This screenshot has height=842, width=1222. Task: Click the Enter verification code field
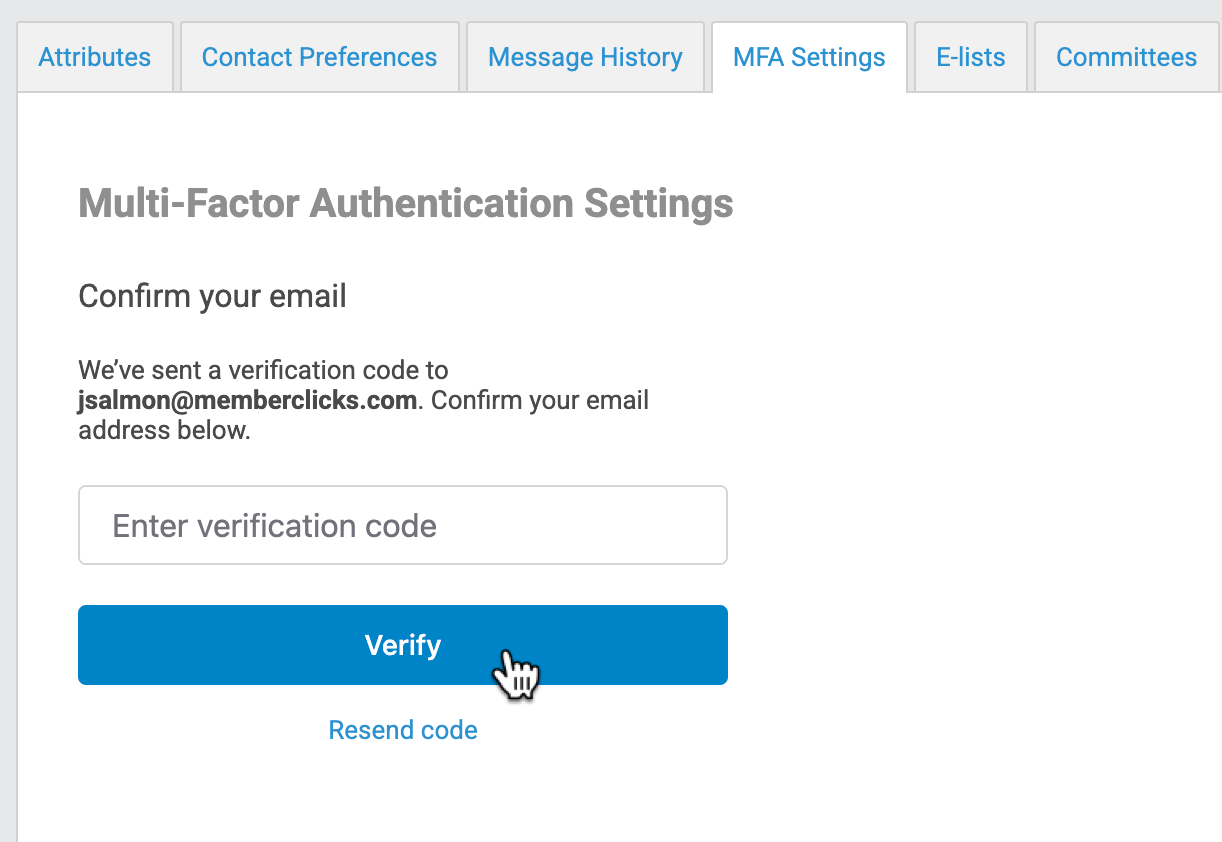pyautogui.click(x=402, y=526)
